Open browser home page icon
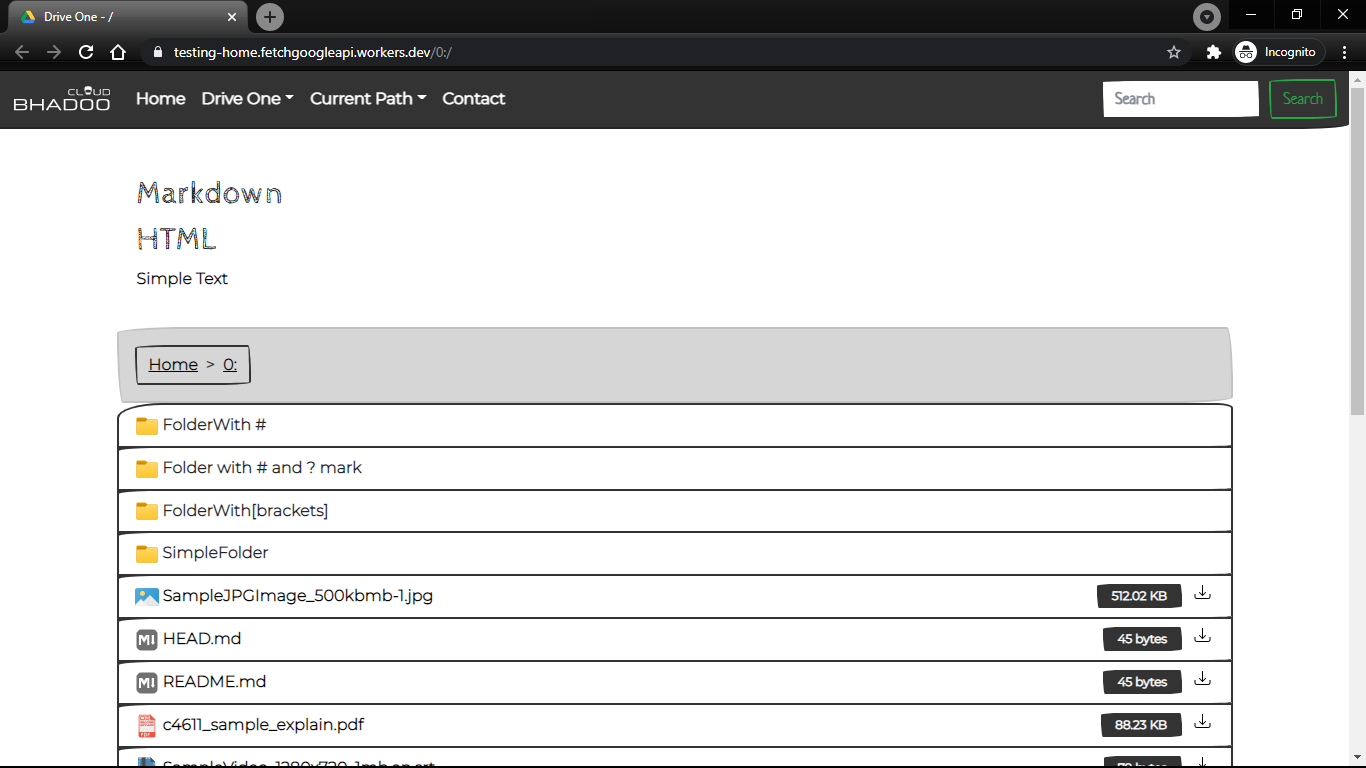 [118, 52]
